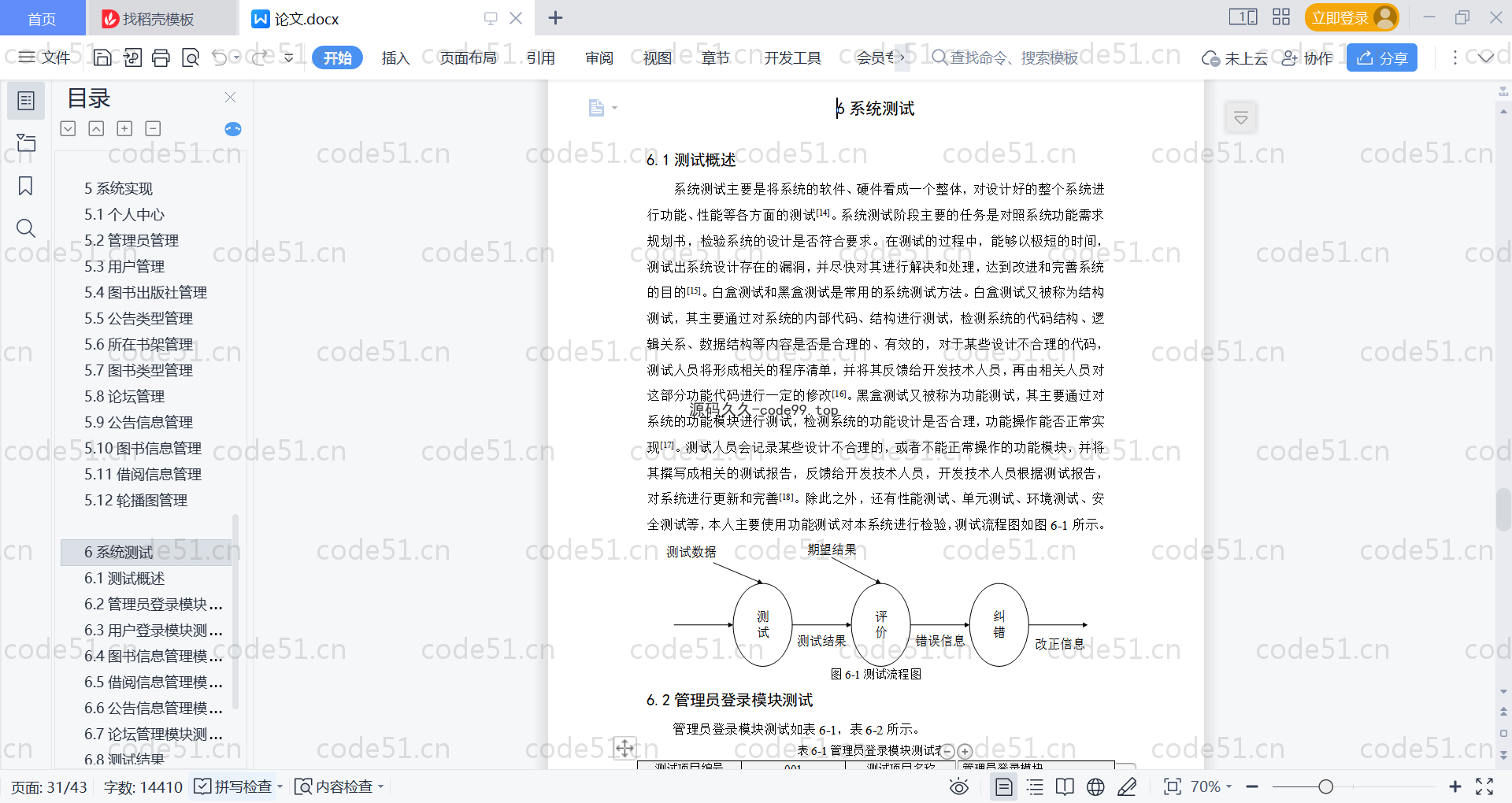
Task: Click the 查找命令 search field
Action: coord(1006,57)
